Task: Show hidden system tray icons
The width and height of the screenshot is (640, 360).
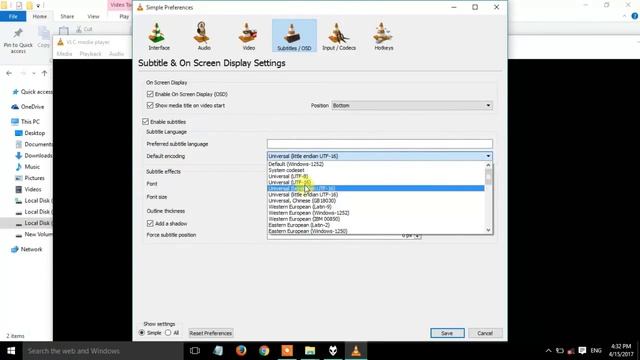Action: coord(548,351)
